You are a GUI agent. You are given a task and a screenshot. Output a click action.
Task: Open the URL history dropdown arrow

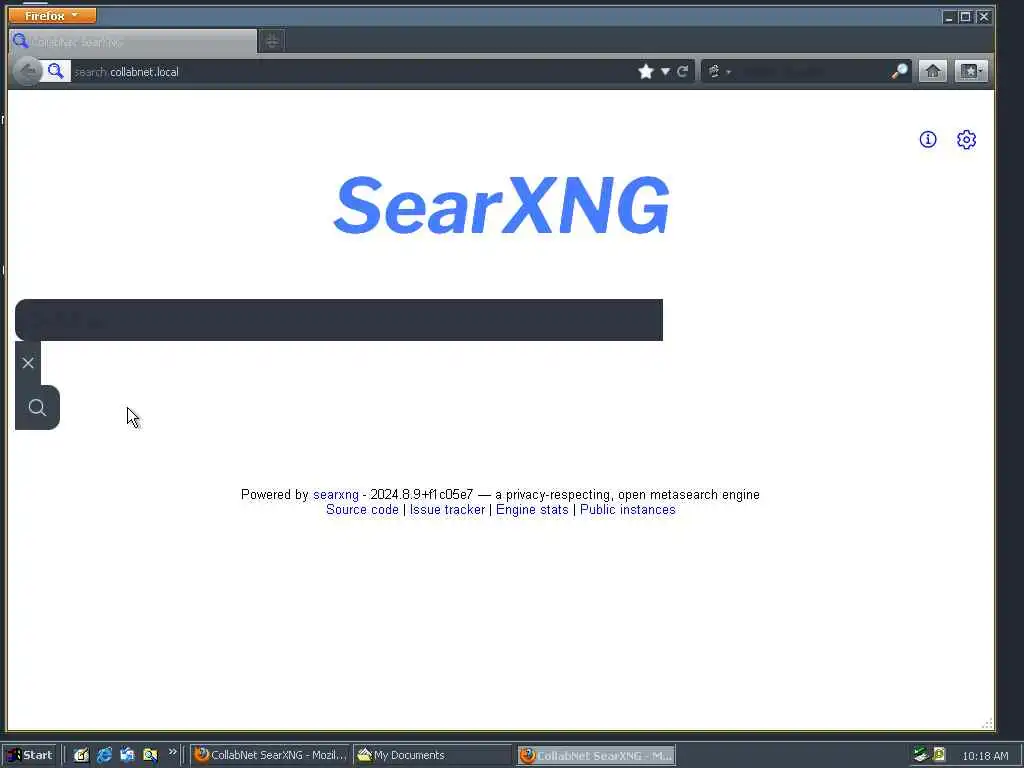[665, 71]
